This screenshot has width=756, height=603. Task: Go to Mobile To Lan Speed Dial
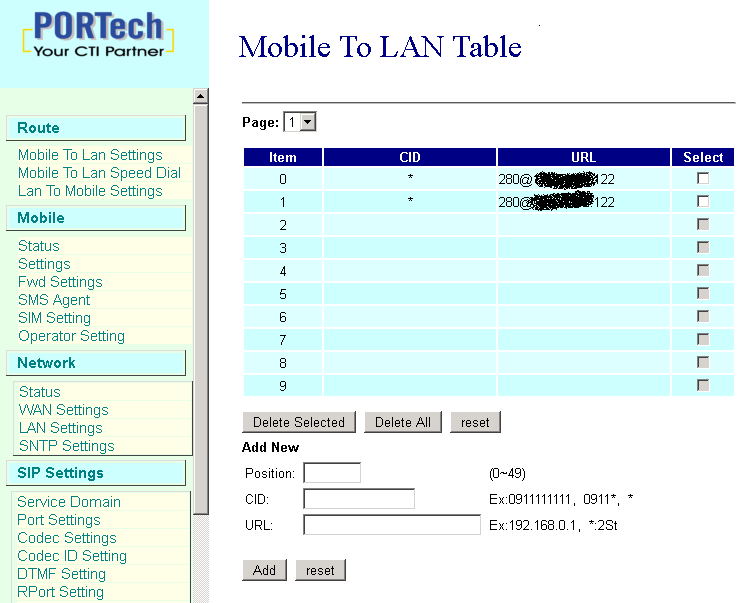point(99,173)
